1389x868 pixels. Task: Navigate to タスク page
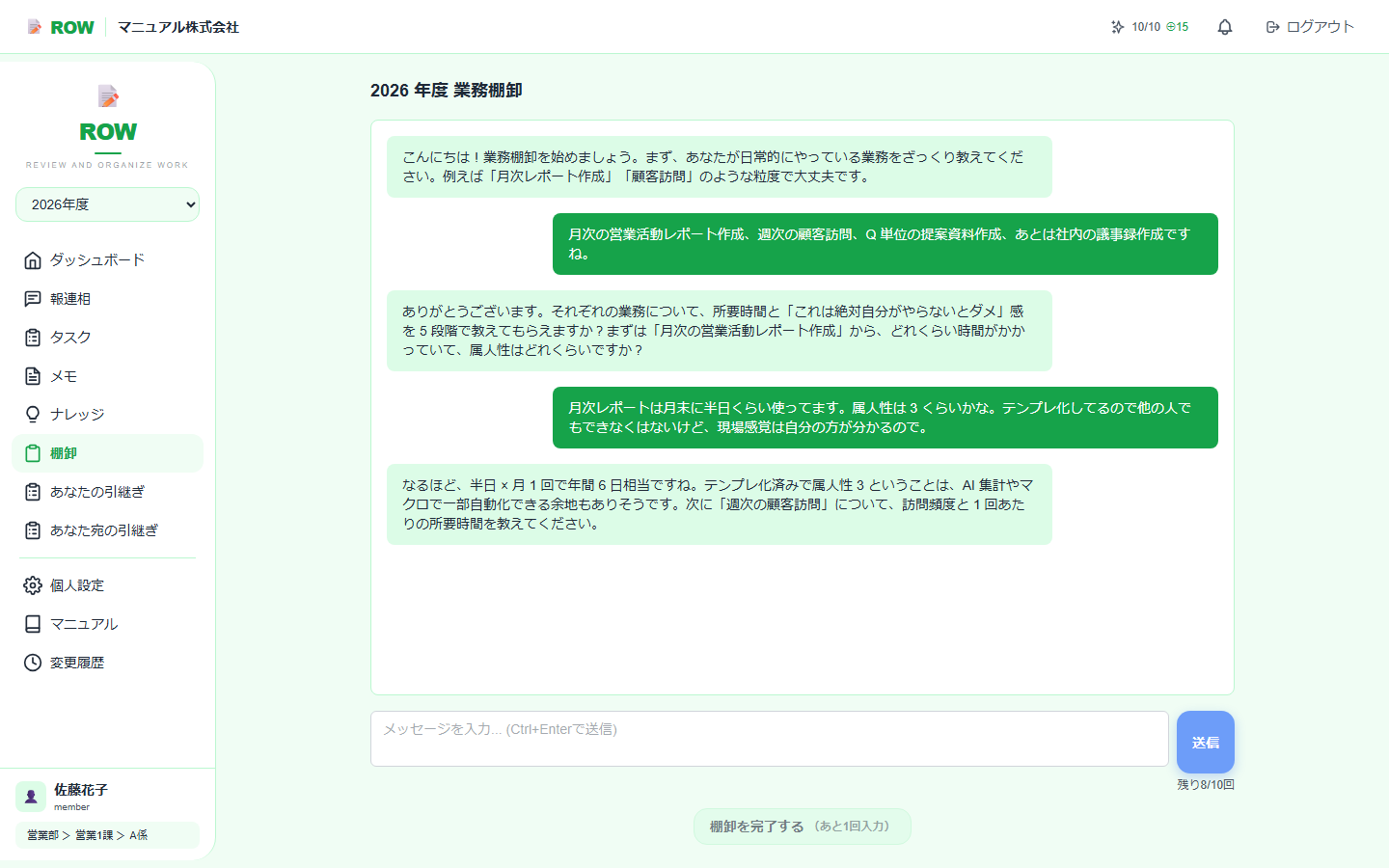[x=108, y=338]
